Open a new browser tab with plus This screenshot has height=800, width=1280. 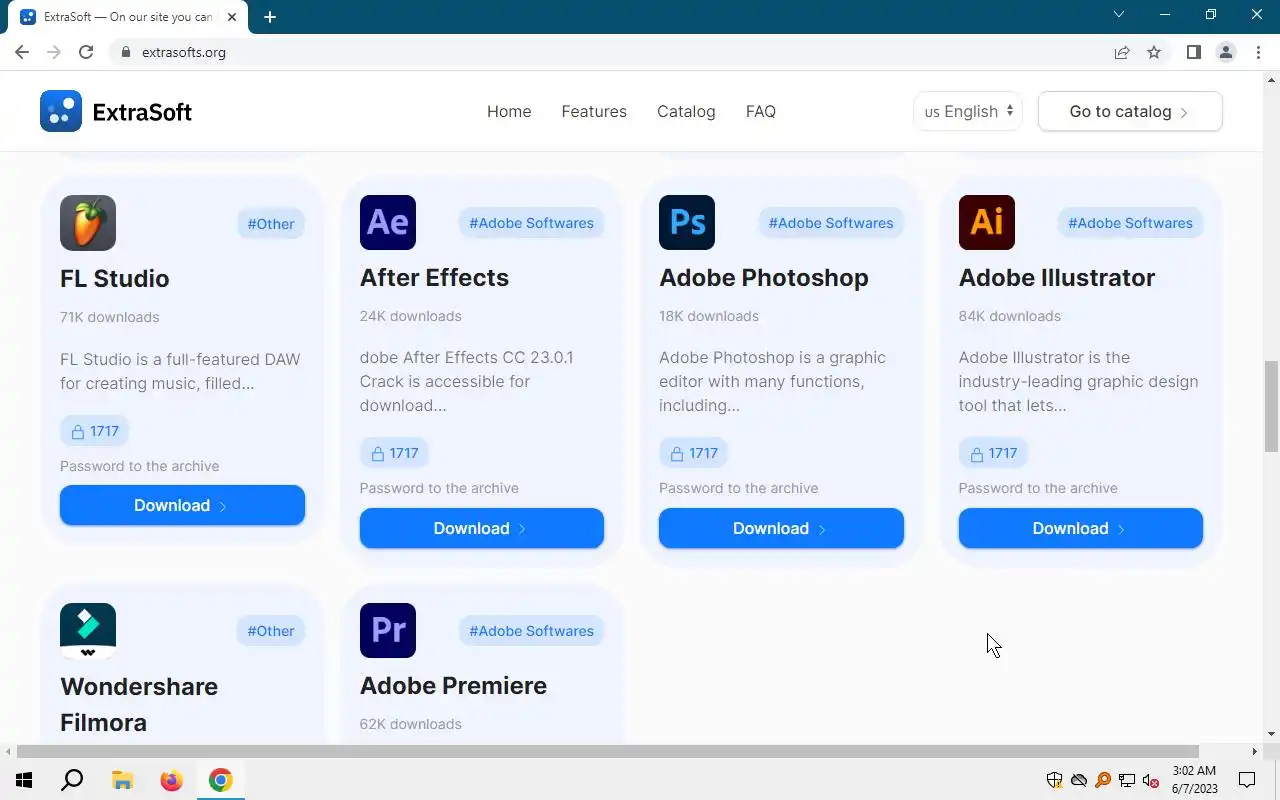point(270,17)
